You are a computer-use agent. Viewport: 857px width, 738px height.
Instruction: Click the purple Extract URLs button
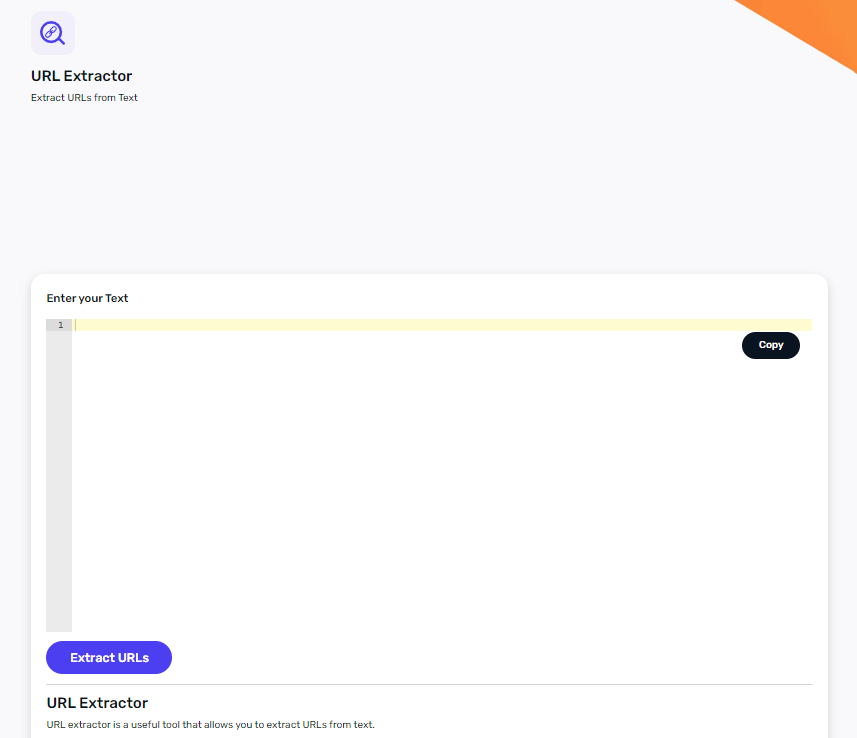(x=109, y=657)
